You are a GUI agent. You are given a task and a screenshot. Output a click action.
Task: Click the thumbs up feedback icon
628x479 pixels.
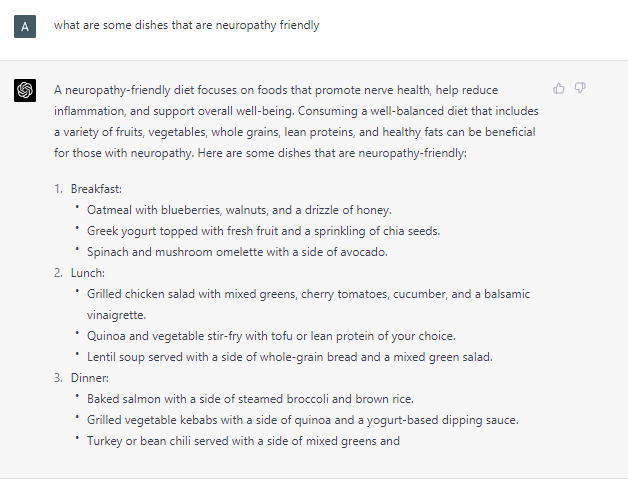point(559,89)
